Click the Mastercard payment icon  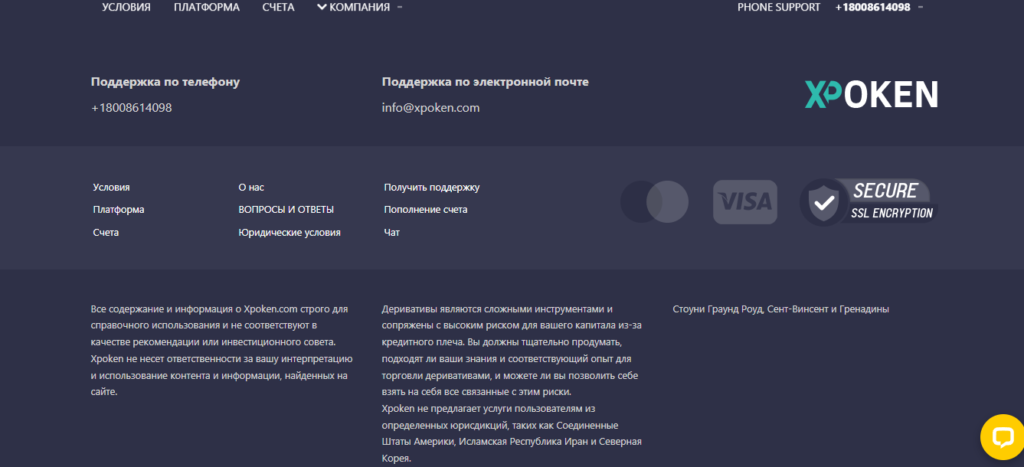(654, 202)
